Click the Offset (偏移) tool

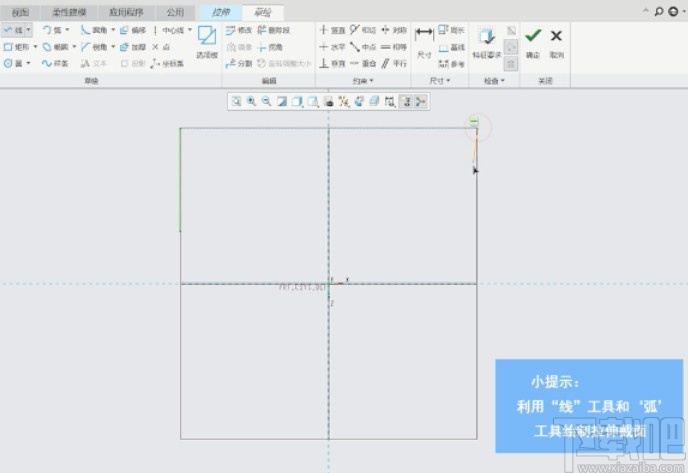133,30
